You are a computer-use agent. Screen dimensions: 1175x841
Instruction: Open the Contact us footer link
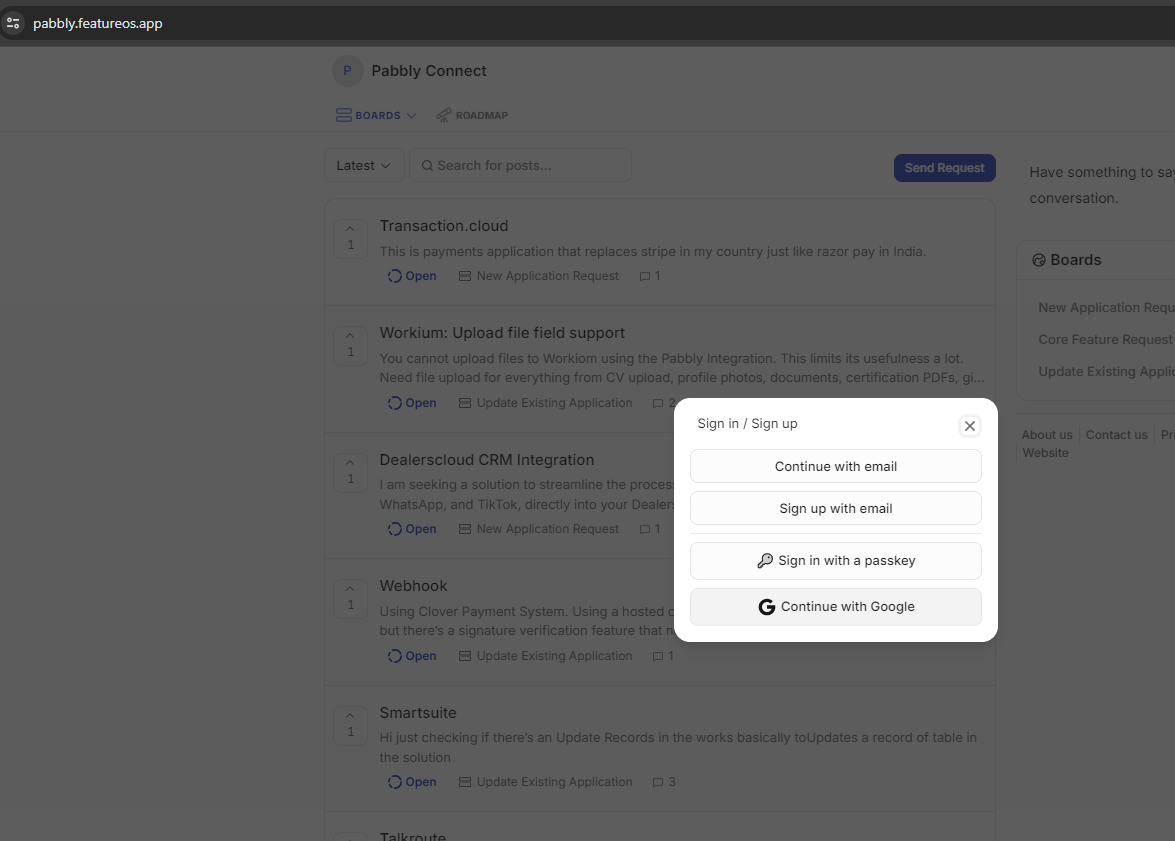(x=1117, y=435)
